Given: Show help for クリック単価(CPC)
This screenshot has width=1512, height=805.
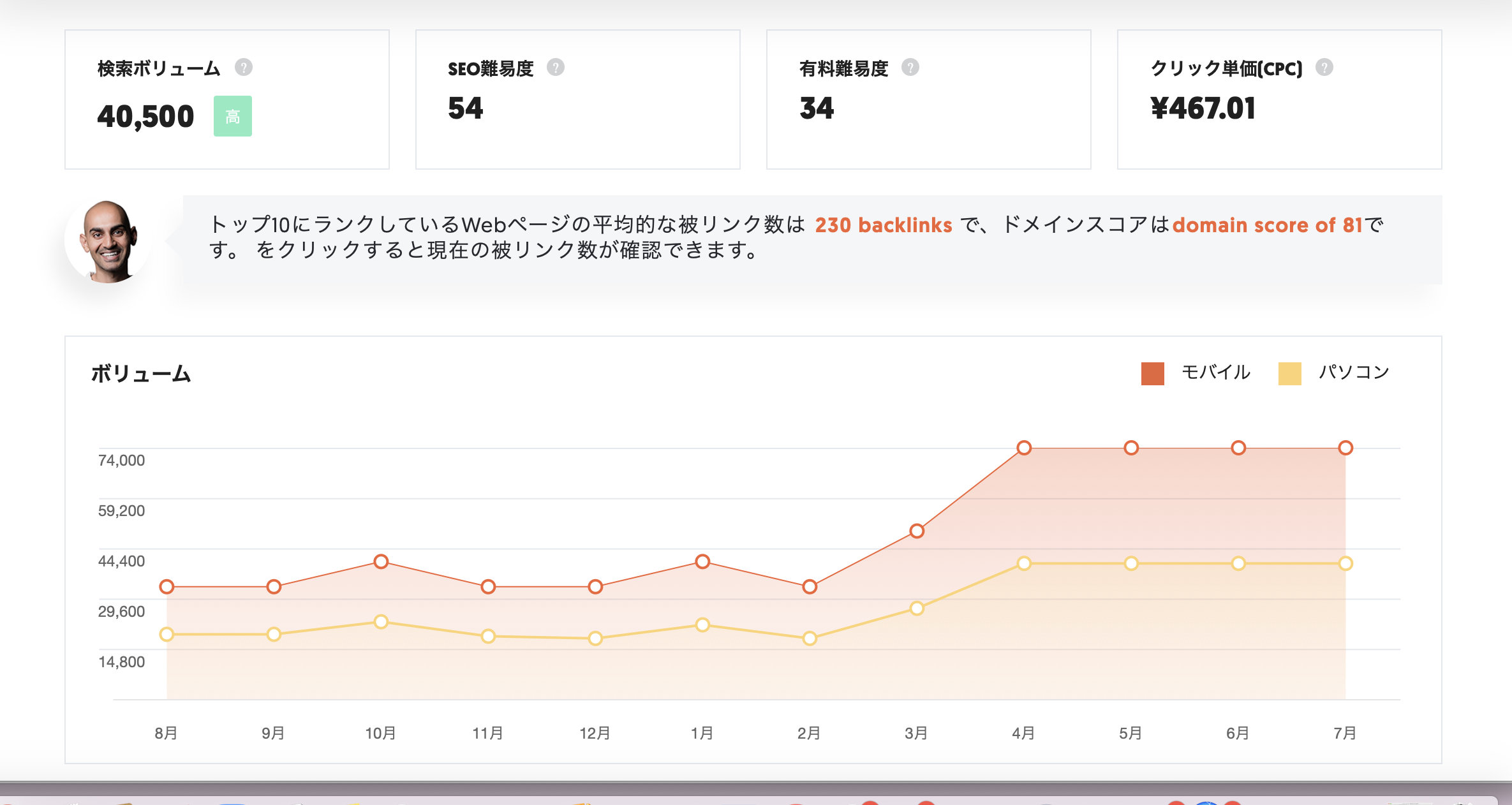Looking at the screenshot, I should (1324, 67).
